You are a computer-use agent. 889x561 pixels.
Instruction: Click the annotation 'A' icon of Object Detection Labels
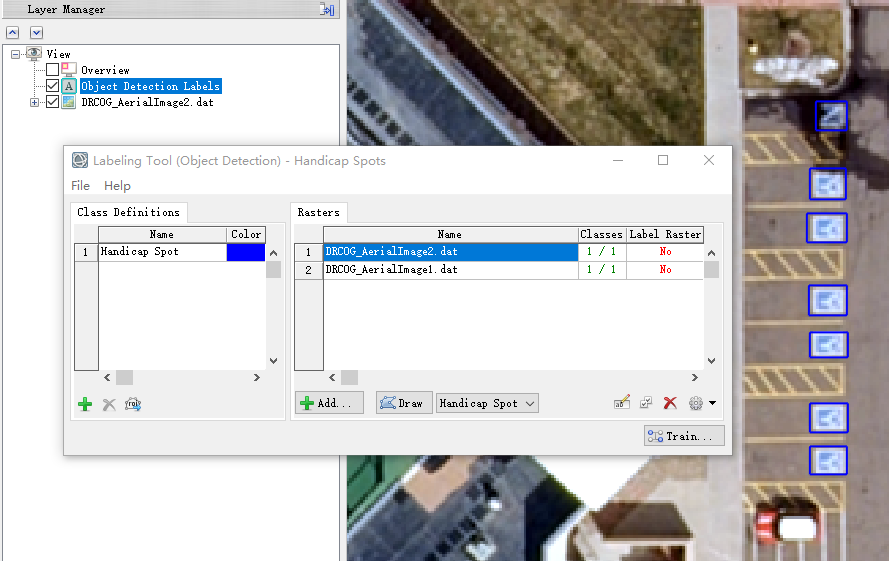(69, 86)
